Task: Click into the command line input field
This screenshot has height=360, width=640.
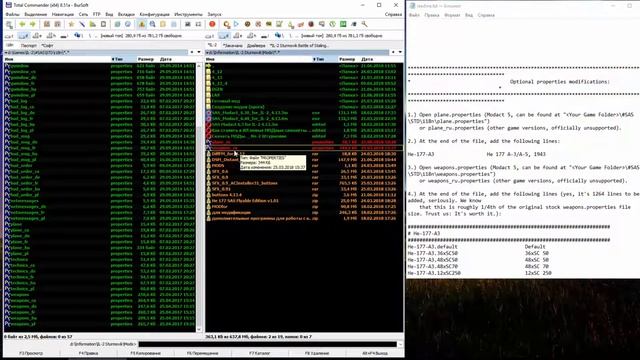Action: pos(267,344)
